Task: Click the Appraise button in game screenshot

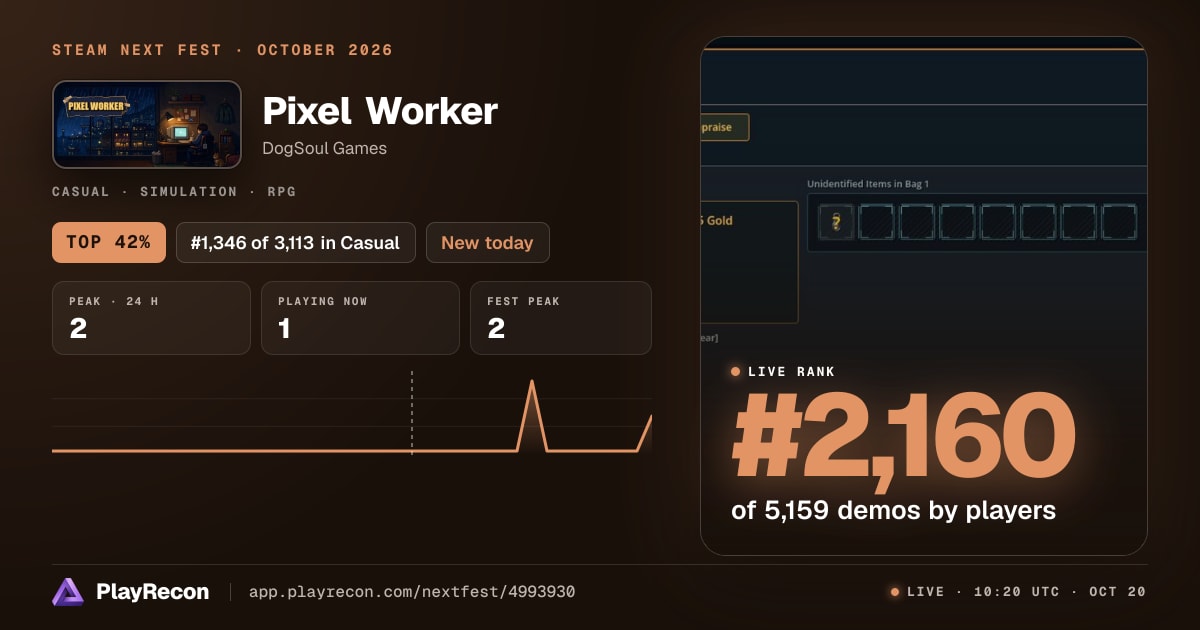Action: click(724, 128)
